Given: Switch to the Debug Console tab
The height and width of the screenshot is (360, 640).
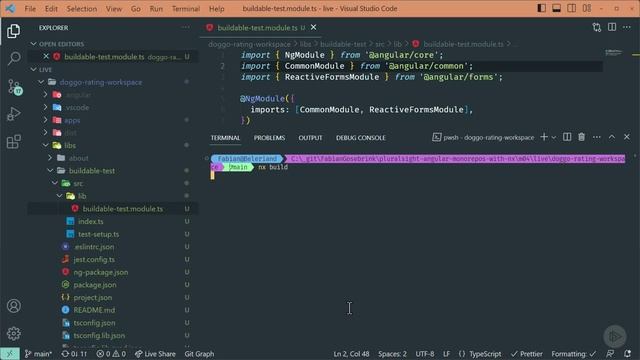Looking at the screenshot, I should (x=360, y=138).
